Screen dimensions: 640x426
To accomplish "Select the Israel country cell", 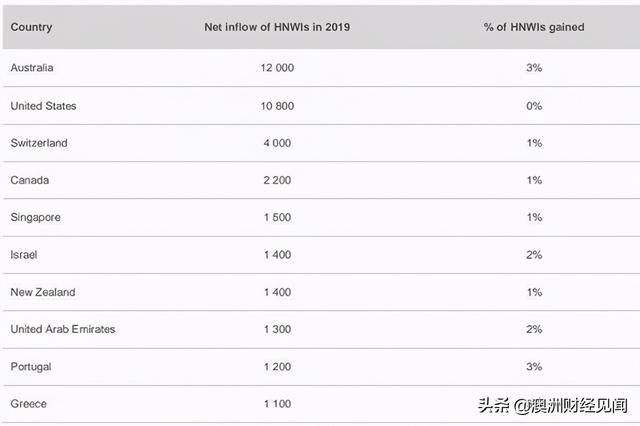I will click(x=24, y=255).
